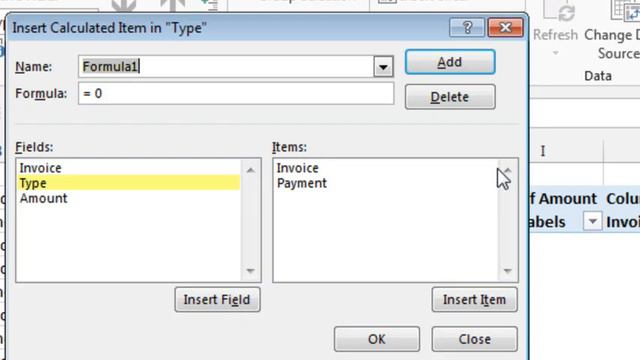Screen dimensions: 640x360
Task: Click the Insert Field button
Action: click(x=217, y=300)
